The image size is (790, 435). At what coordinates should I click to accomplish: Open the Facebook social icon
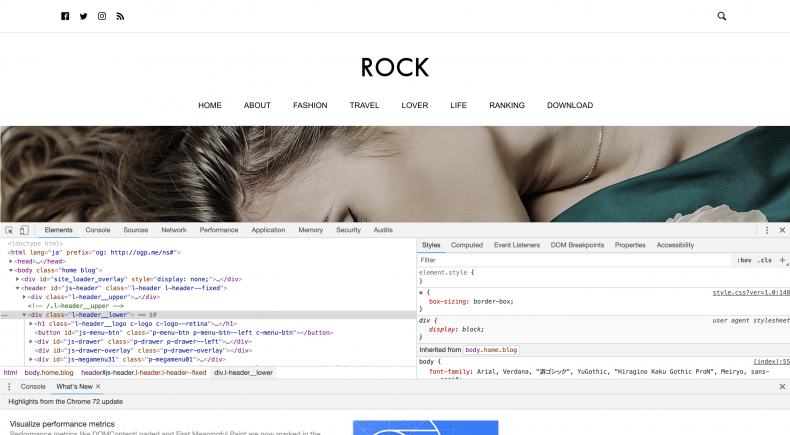click(65, 16)
